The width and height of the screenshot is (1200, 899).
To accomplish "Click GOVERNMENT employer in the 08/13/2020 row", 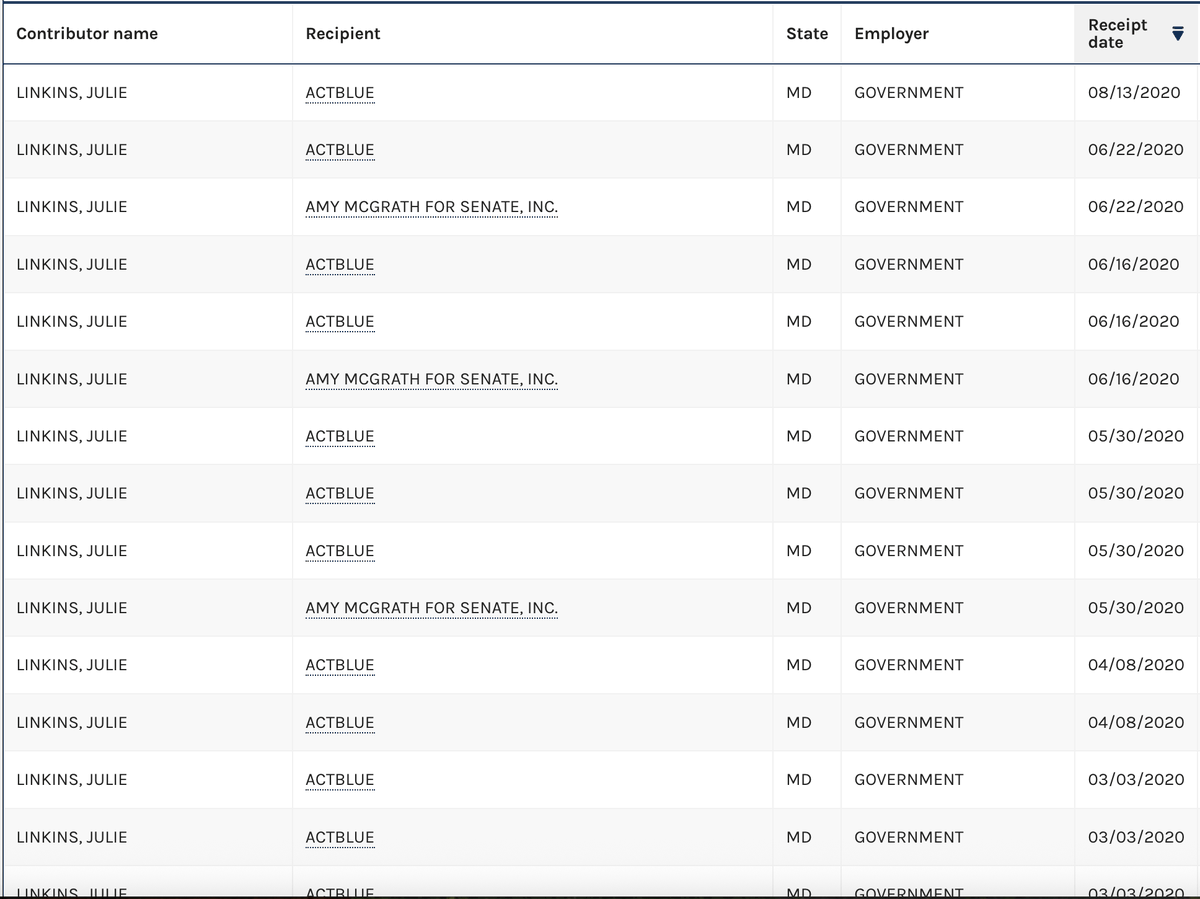I will 909,93.
